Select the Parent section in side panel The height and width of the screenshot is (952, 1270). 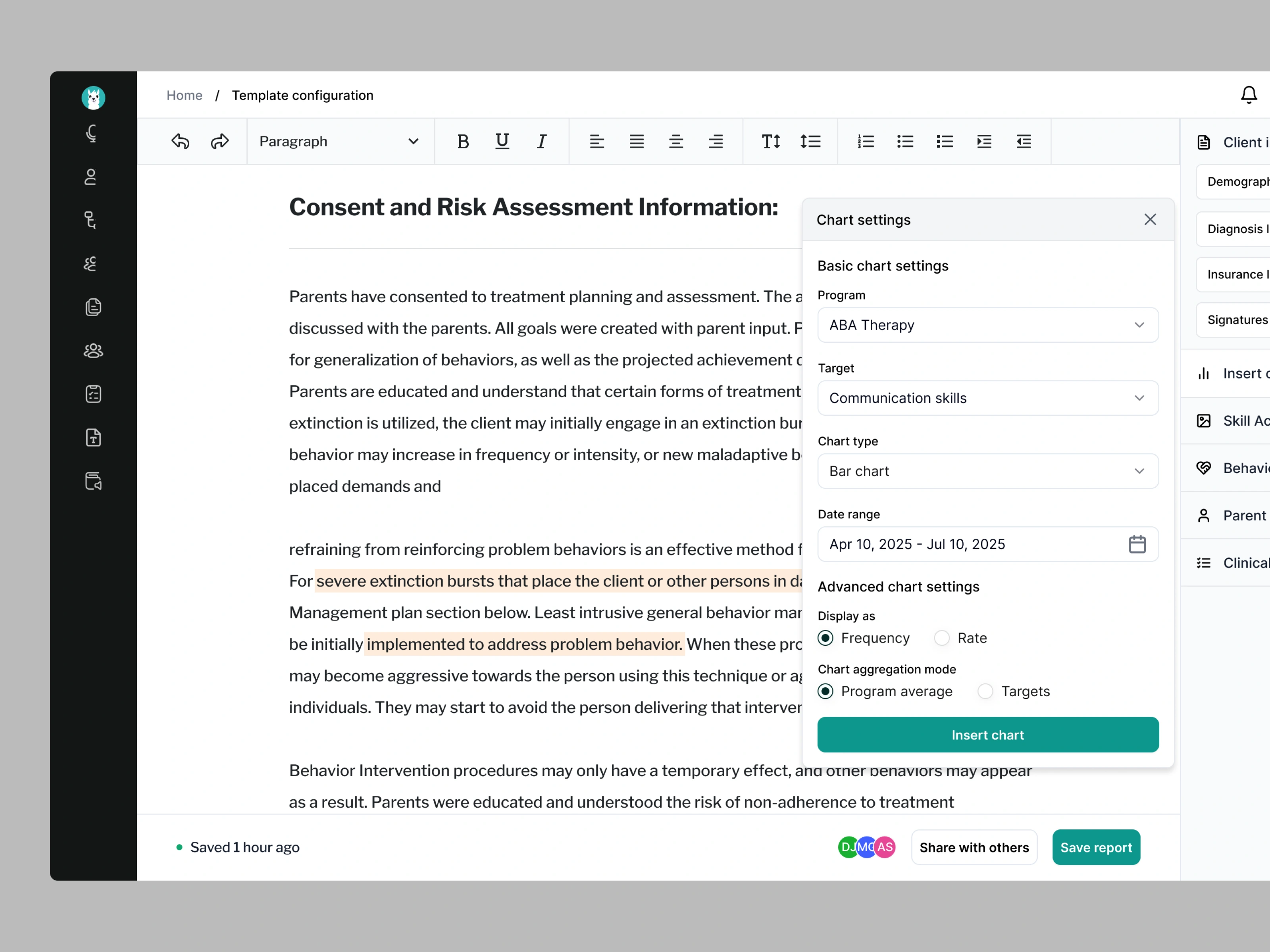[1226, 515]
